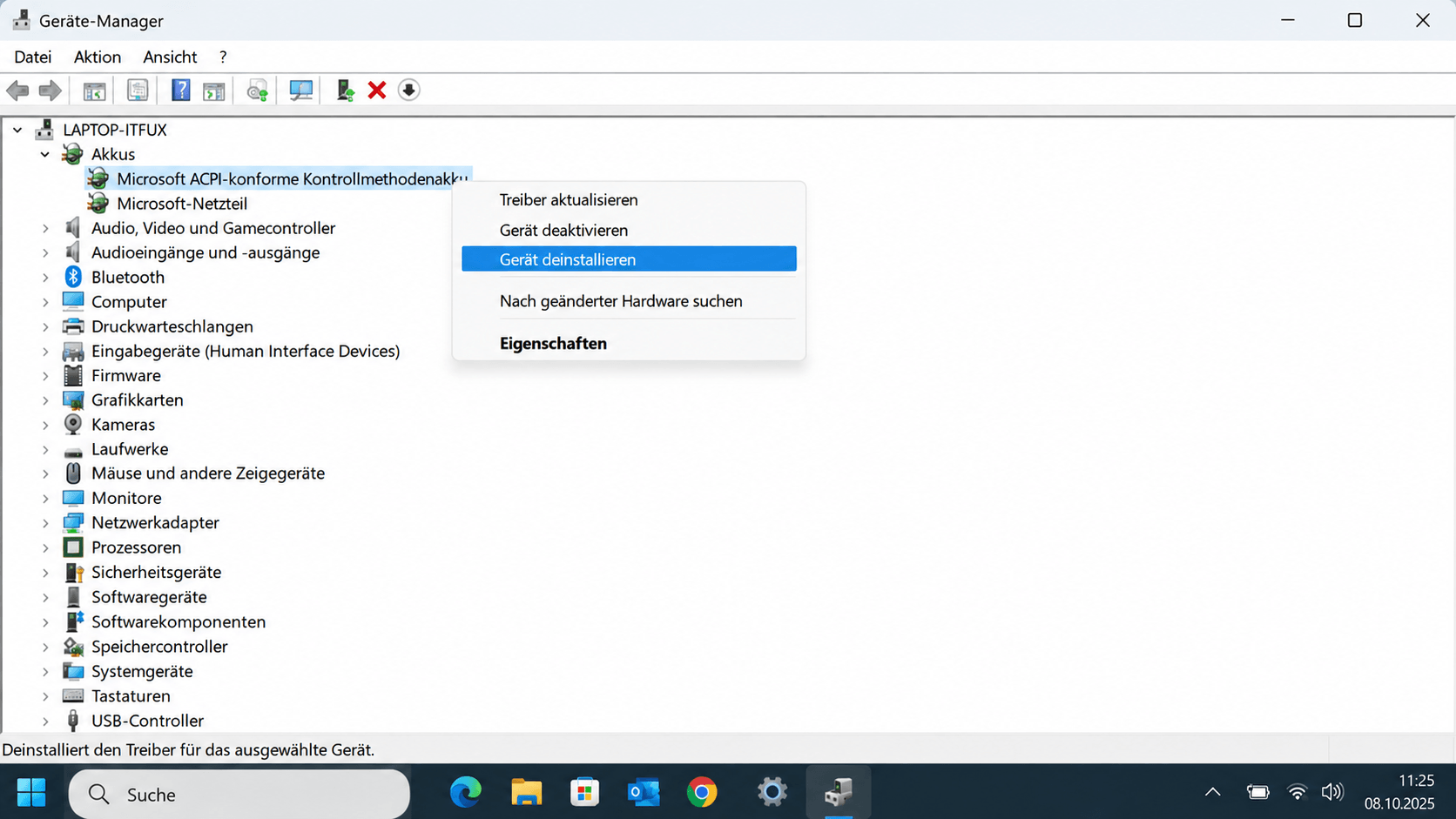Open Microsoft Store from the taskbar
The width and height of the screenshot is (1456, 819).
(x=584, y=793)
